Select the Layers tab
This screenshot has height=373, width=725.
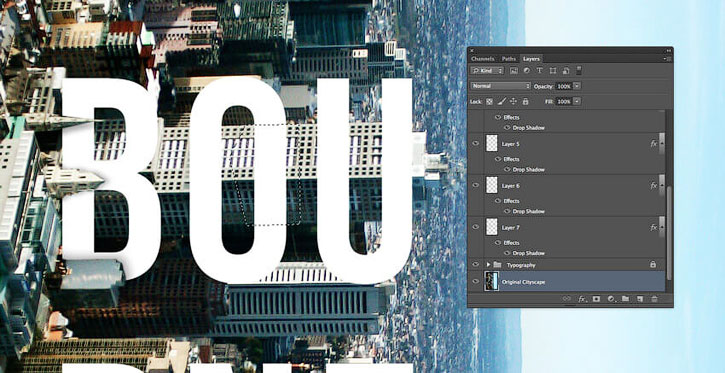(x=531, y=59)
